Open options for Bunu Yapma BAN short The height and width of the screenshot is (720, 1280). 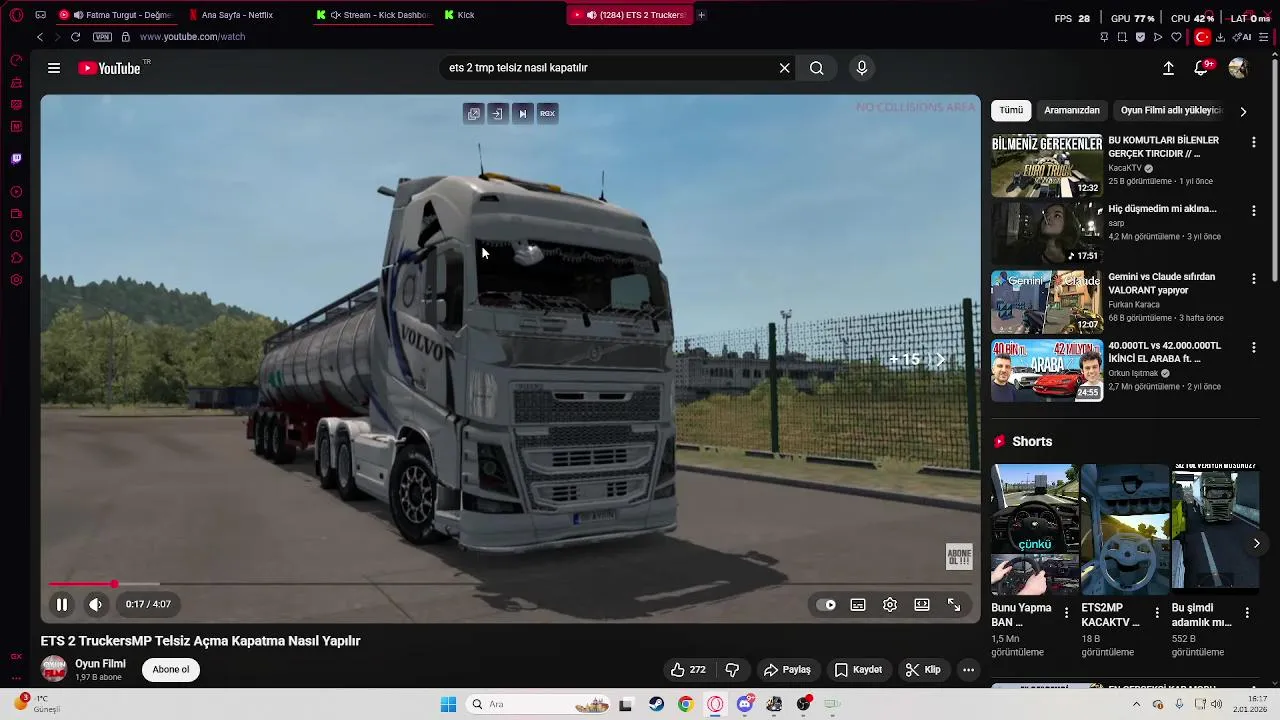coord(1066,612)
